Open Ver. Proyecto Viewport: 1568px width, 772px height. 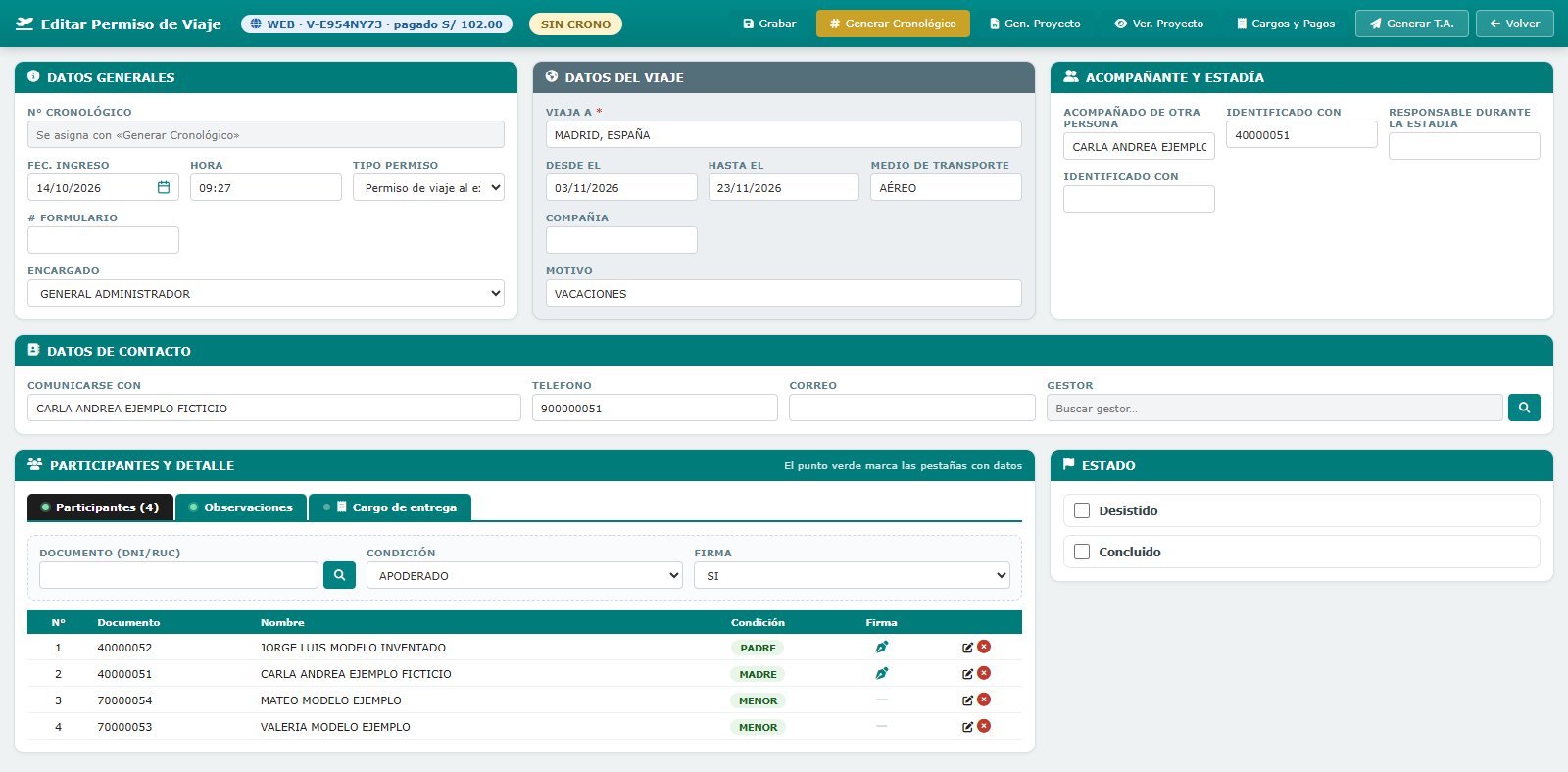(x=1159, y=24)
